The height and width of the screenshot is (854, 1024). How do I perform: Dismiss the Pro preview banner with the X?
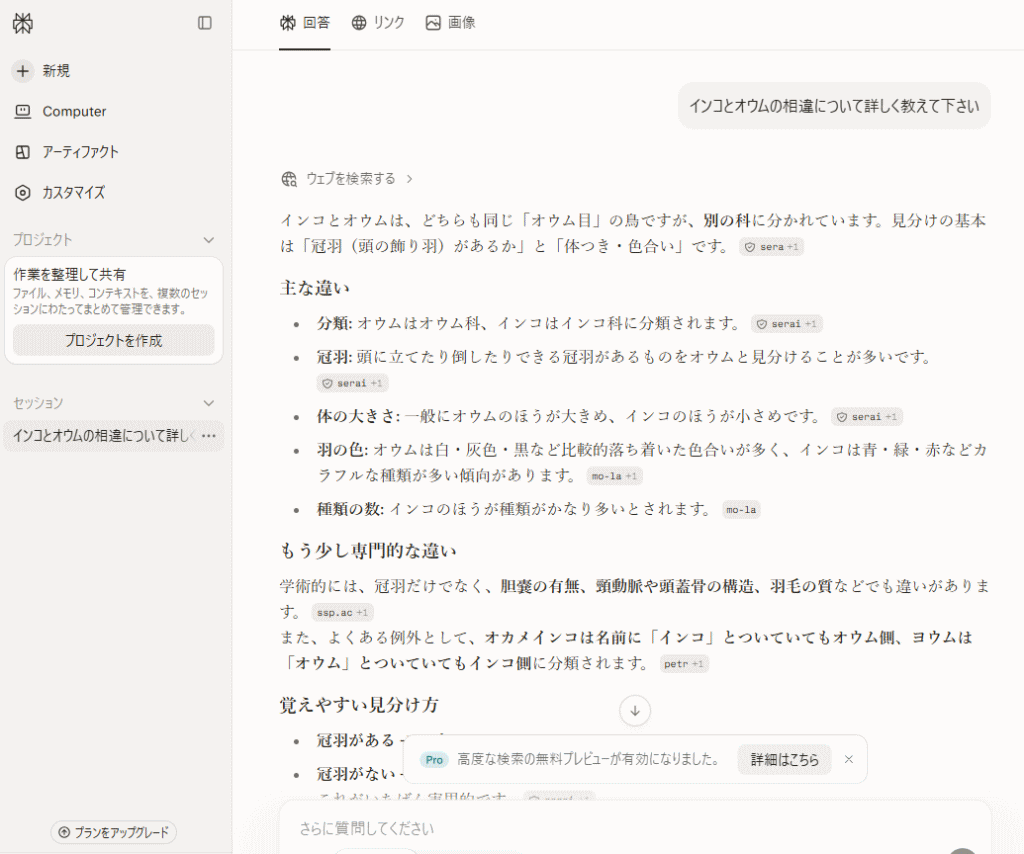point(849,759)
